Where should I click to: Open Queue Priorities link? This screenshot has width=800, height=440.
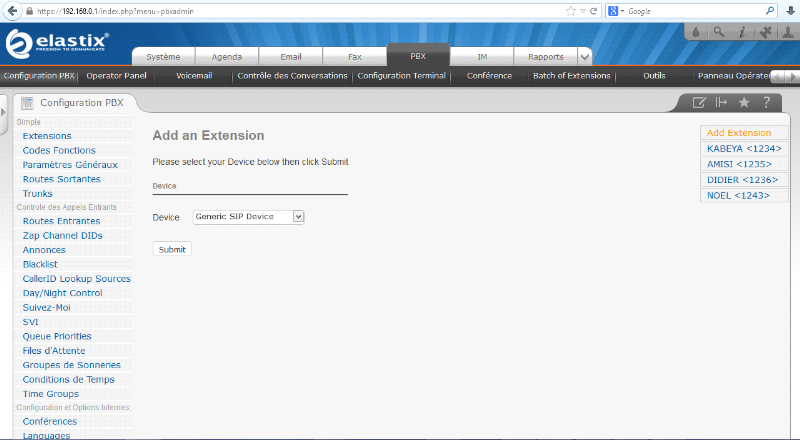pos(57,336)
